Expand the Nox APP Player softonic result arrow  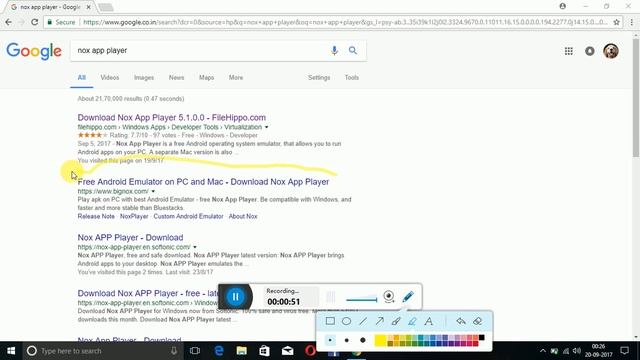(x=195, y=247)
